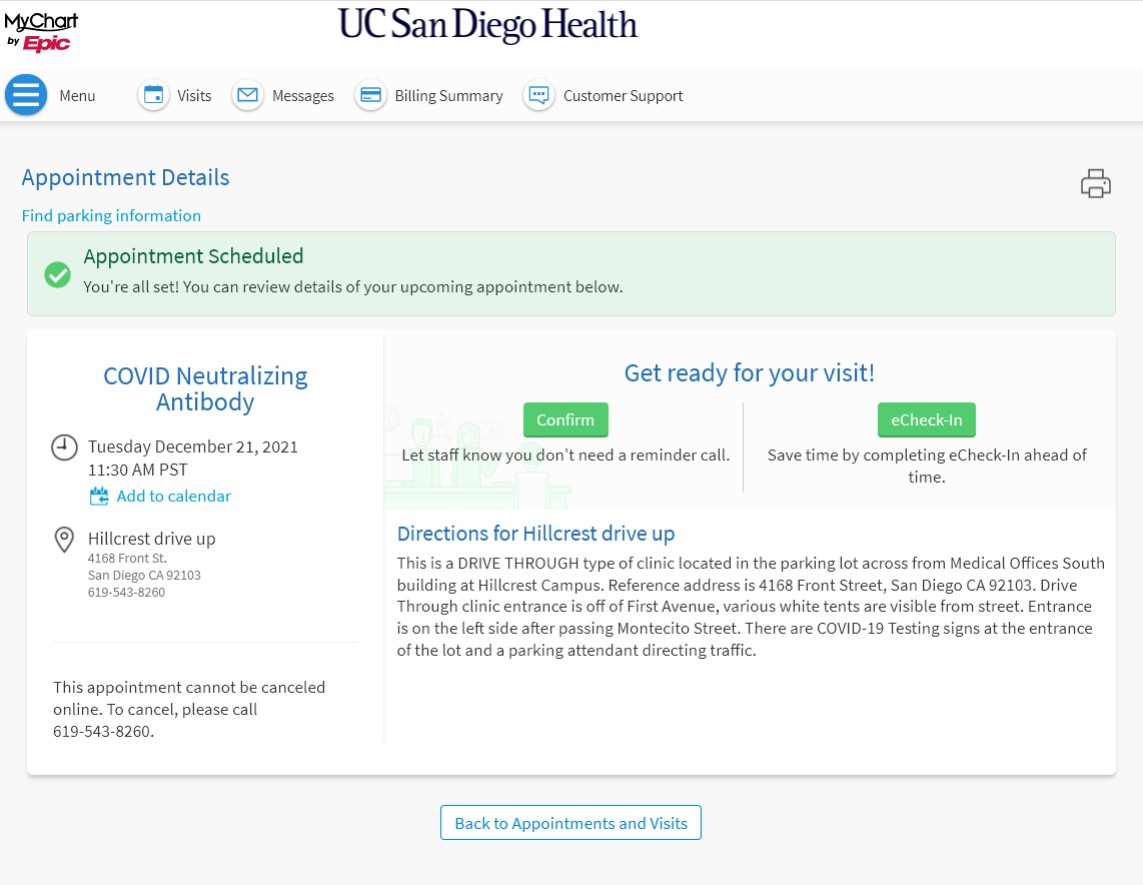Open the blue hamburger Menu icon

click(x=26, y=95)
